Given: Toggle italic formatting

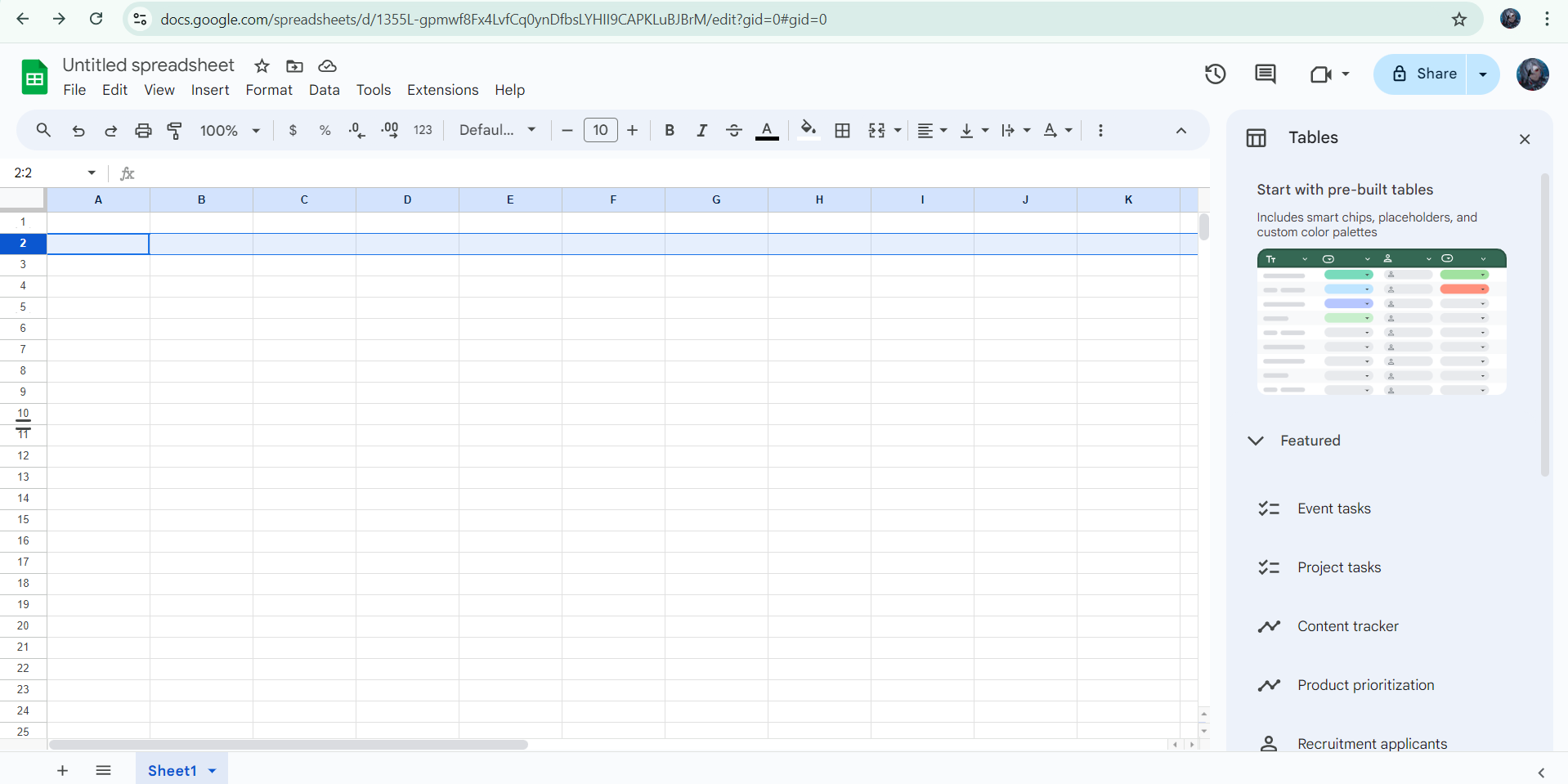Looking at the screenshot, I should click(x=701, y=131).
